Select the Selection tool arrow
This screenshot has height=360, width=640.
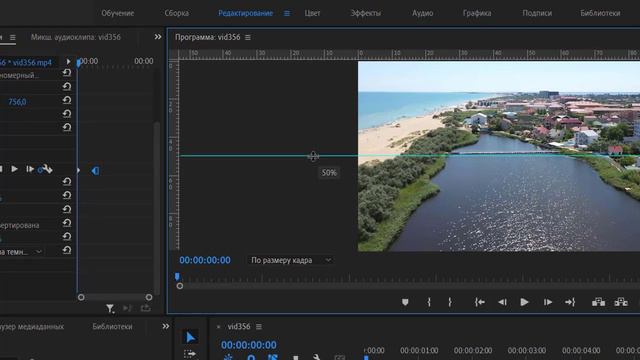coord(190,337)
